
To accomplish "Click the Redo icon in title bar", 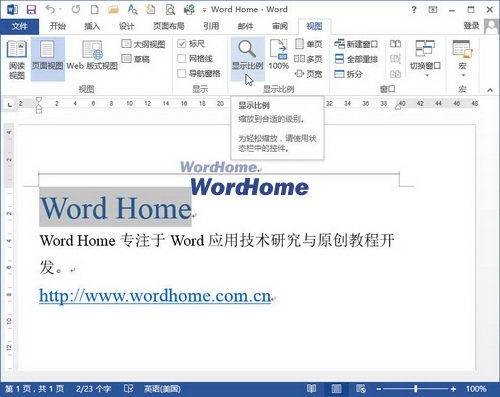I will point(76,9).
